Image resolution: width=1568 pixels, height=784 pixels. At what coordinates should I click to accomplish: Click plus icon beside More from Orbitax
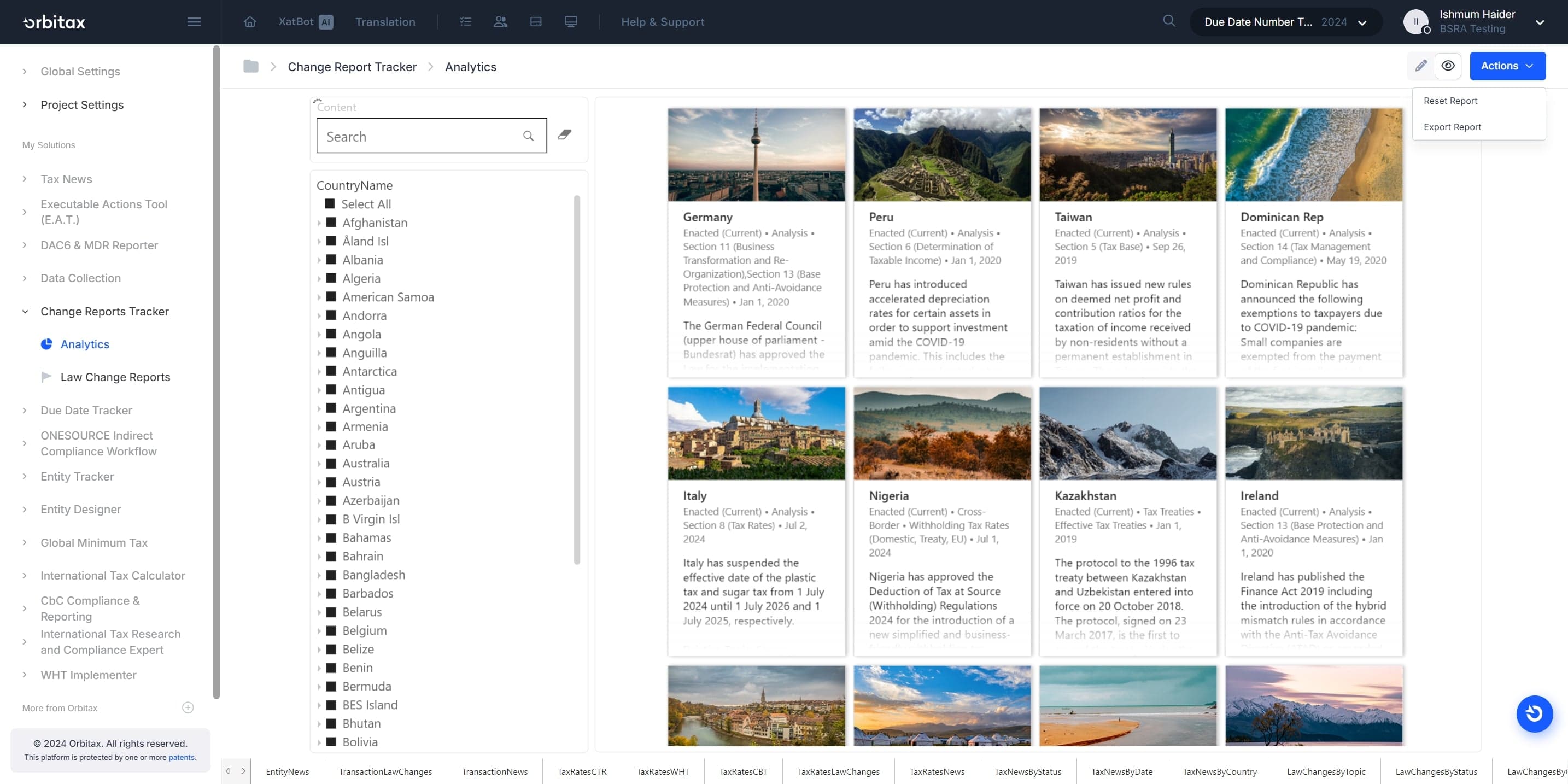coord(188,707)
